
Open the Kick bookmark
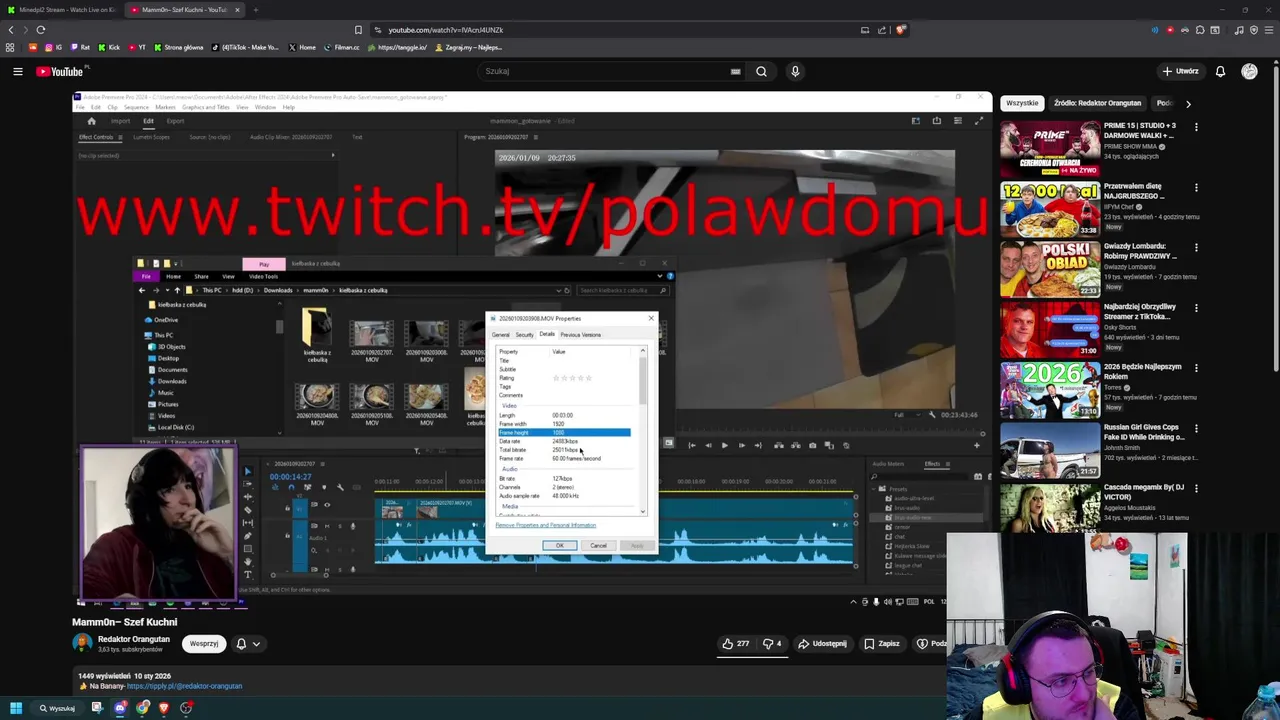coord(108,47)
